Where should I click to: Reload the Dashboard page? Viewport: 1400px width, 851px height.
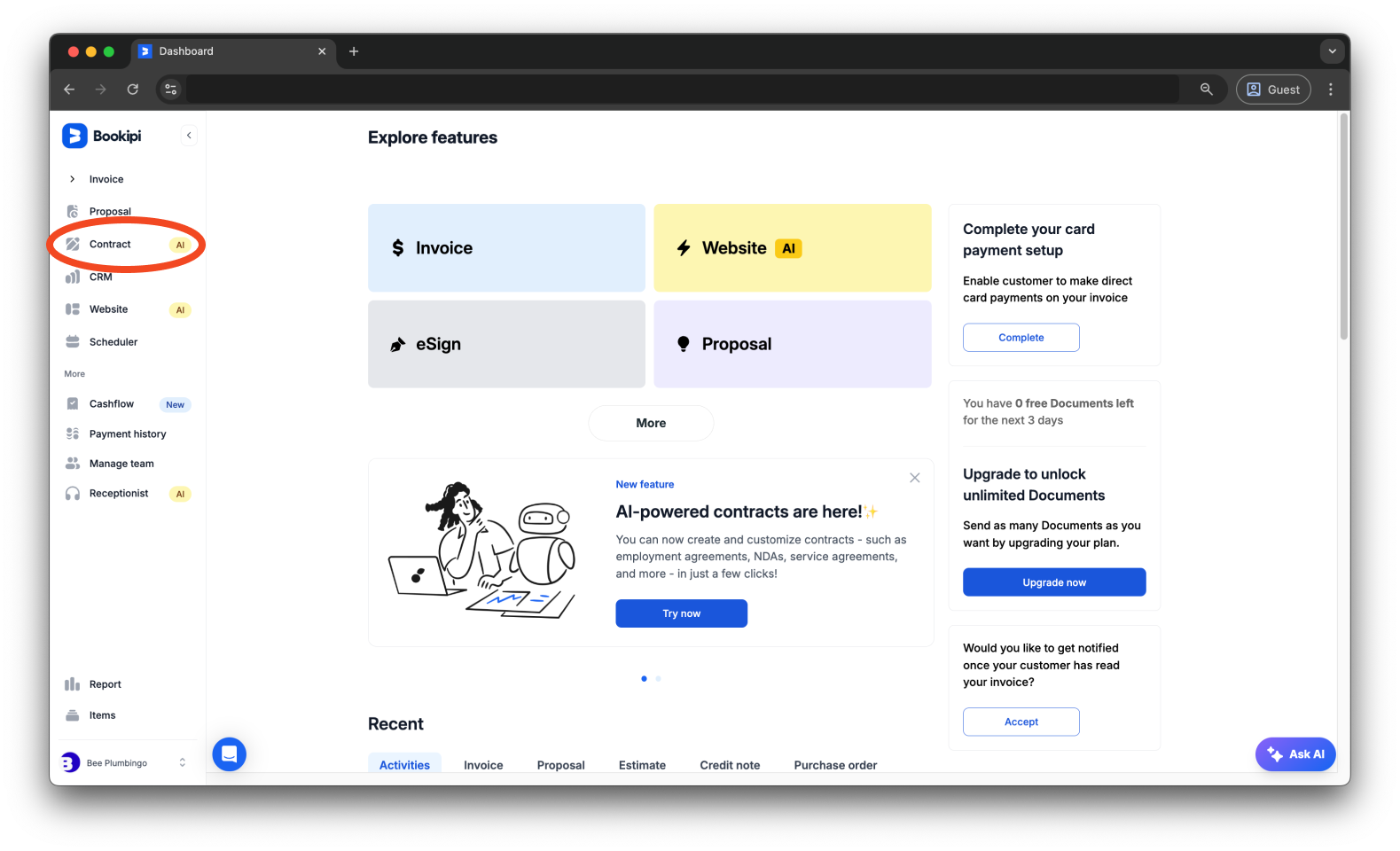tap(133, 90)
